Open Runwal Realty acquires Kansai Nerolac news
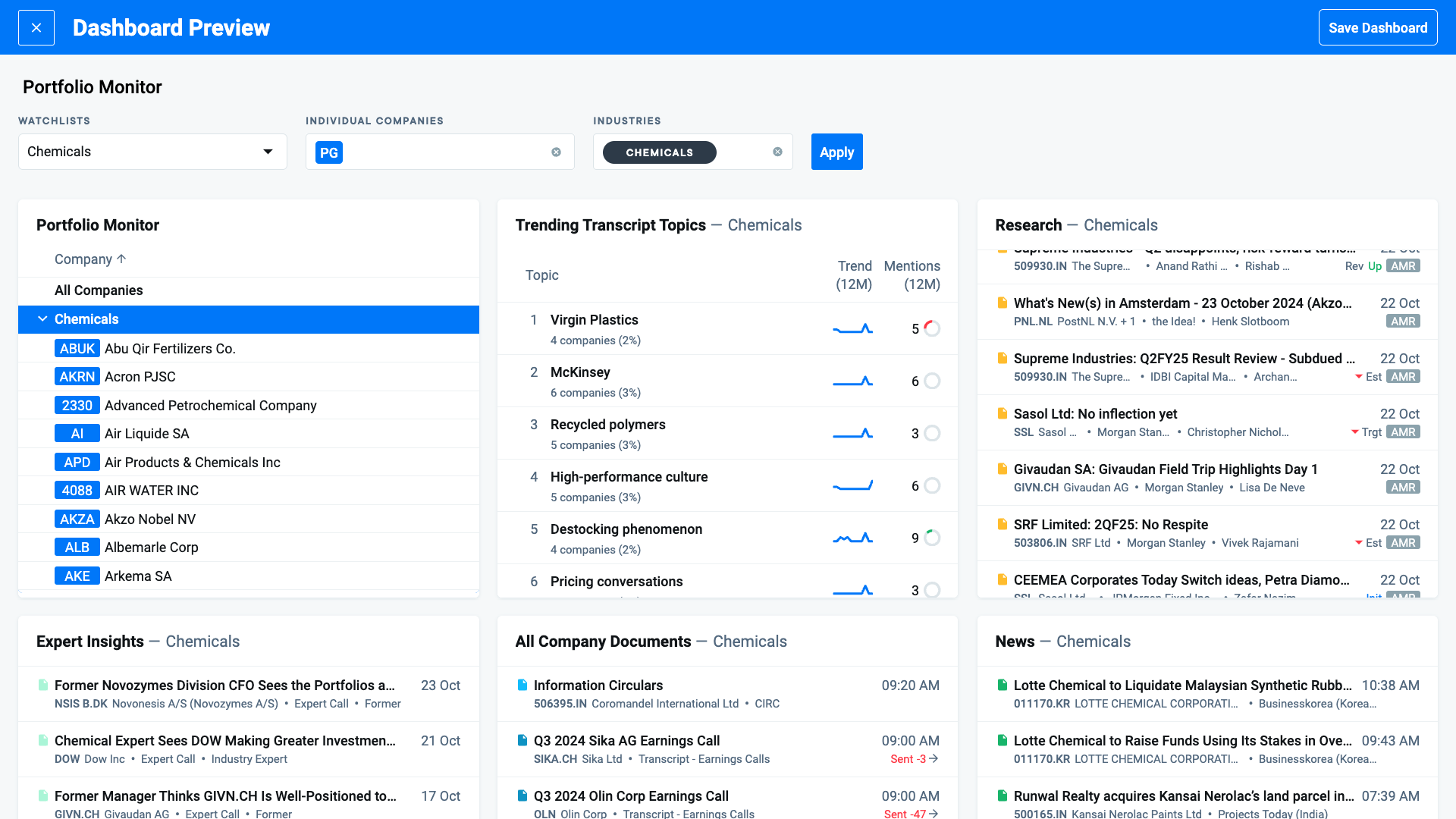Image resolution: width=1456 pixels, height=819 pixels. pyautogui.click(x=1184, y=796)
